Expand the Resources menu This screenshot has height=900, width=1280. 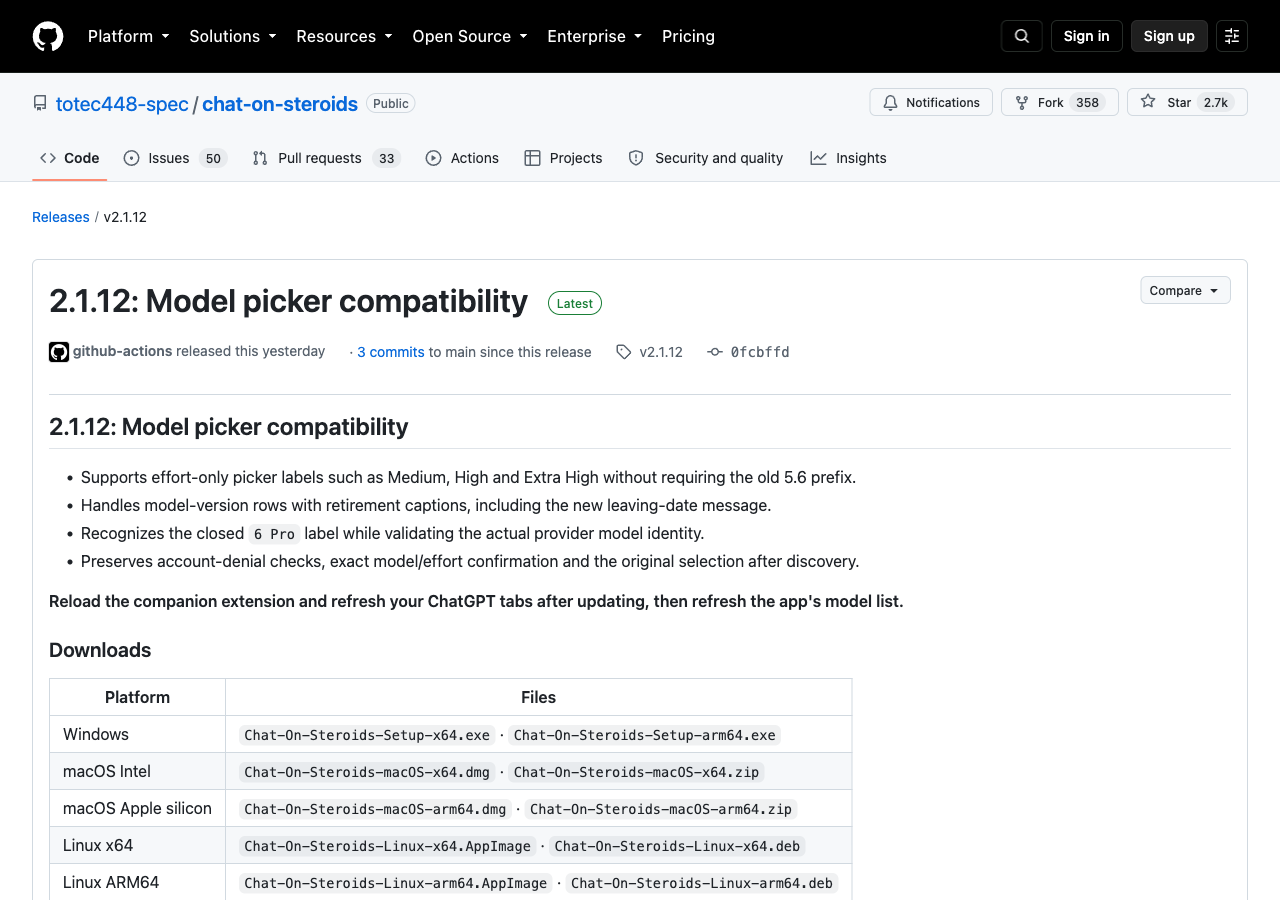coord(344,36)
